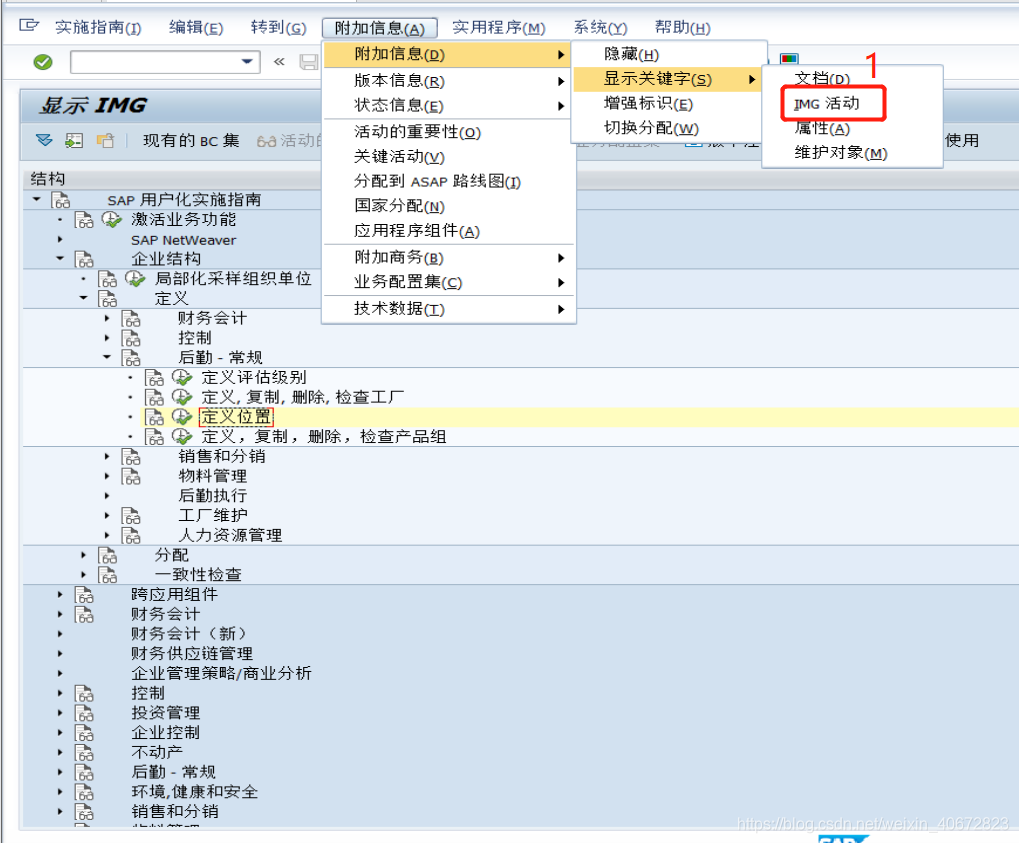Execute the activity icon for 局部化采样组织单位
This screenshot has height=843, width=1019.
pyautogui.click(x=135, y=279)
